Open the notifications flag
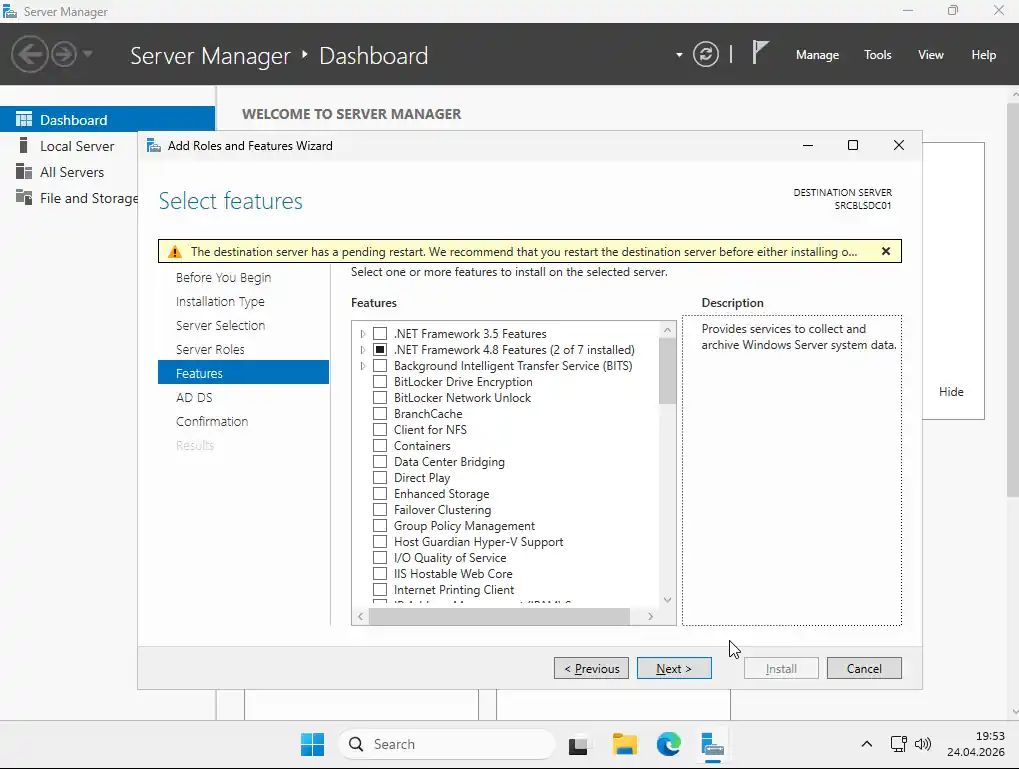This screenshot has height=769, width=1019. pyautogui.click(x=760, y=52)
